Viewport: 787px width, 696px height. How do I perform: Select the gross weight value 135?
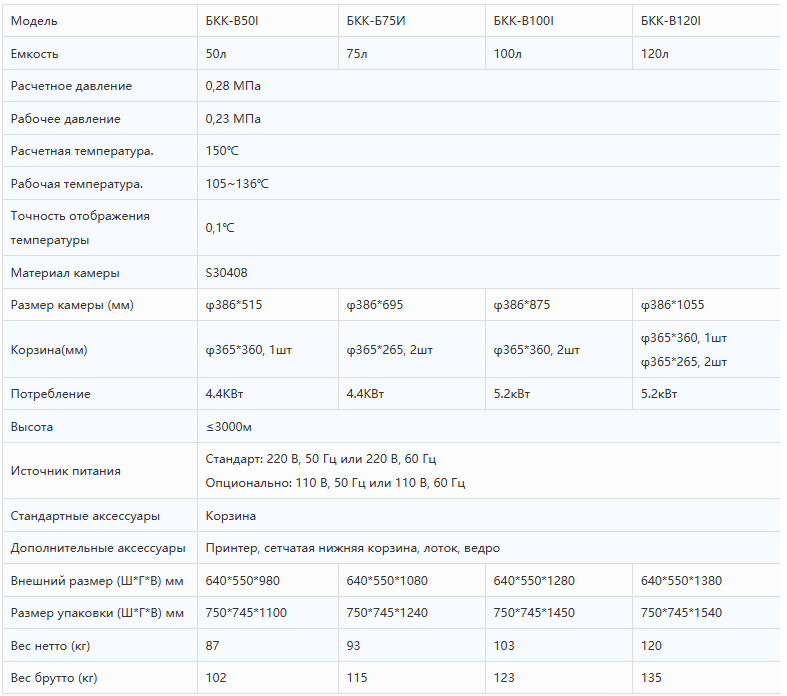tap(651, 677)
